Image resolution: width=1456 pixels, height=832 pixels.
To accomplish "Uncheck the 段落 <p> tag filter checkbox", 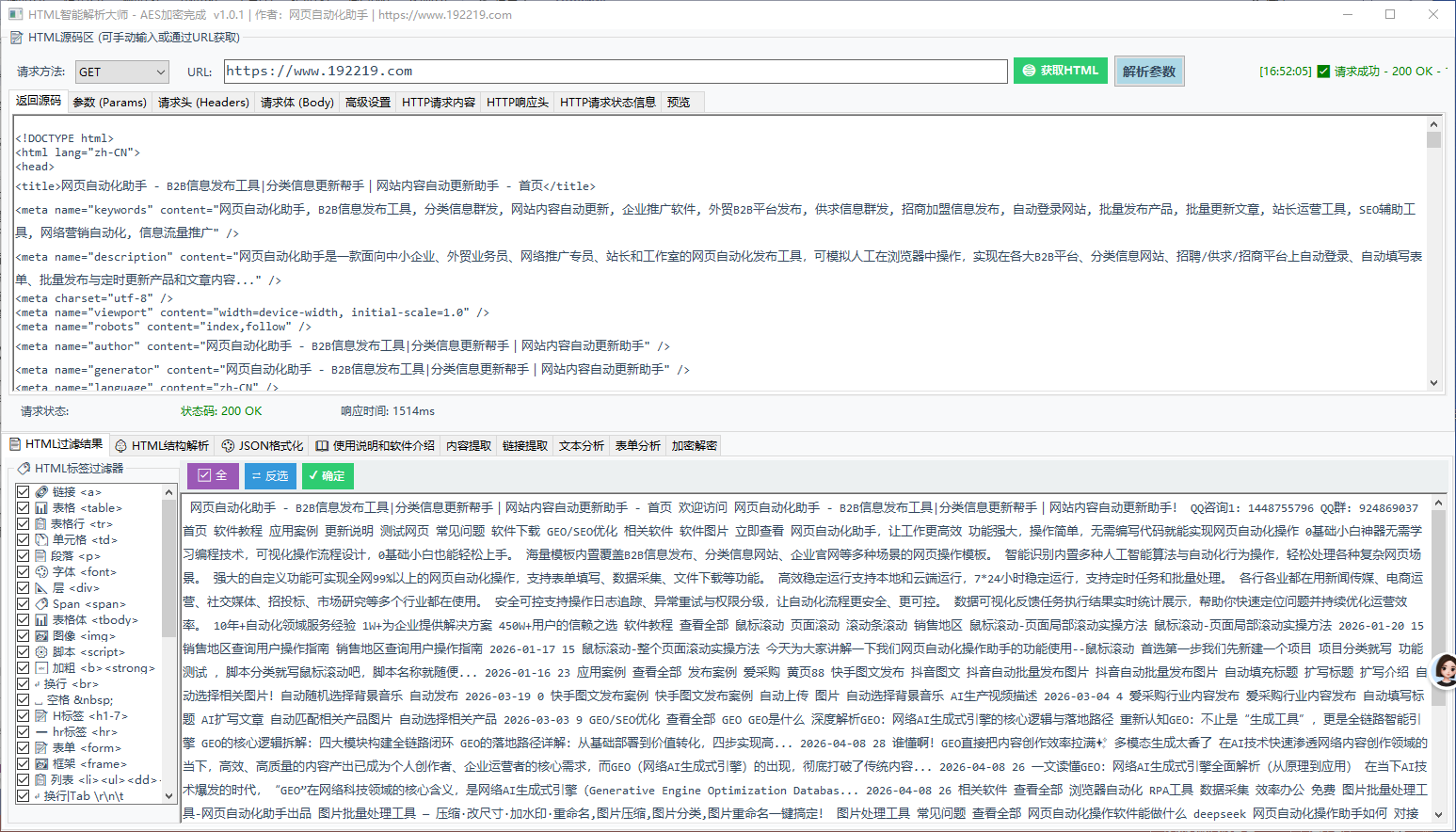I will click(x=23, y=555).
